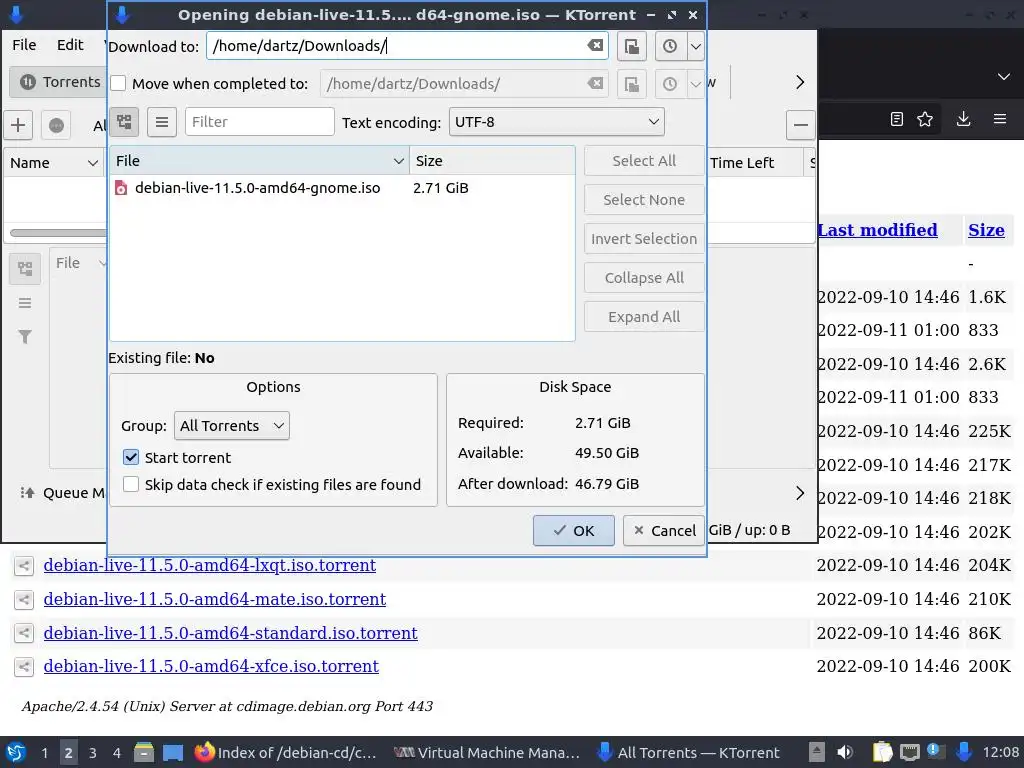
Task: Click the round grey toolbar icon beside plus
Action: tap(56, 125)
